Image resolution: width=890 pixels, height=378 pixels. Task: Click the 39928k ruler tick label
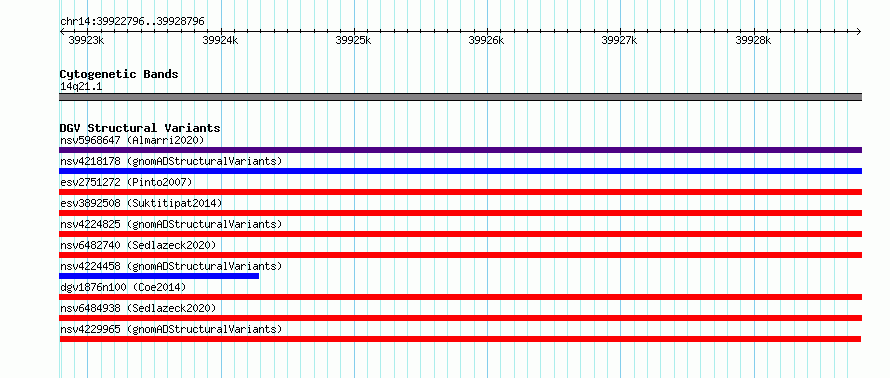[753, 40]
